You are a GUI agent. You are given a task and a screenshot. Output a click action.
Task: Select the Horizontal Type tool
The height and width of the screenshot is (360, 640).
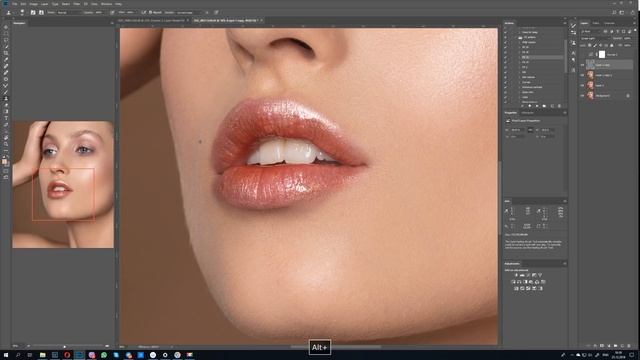click(6, 118)
